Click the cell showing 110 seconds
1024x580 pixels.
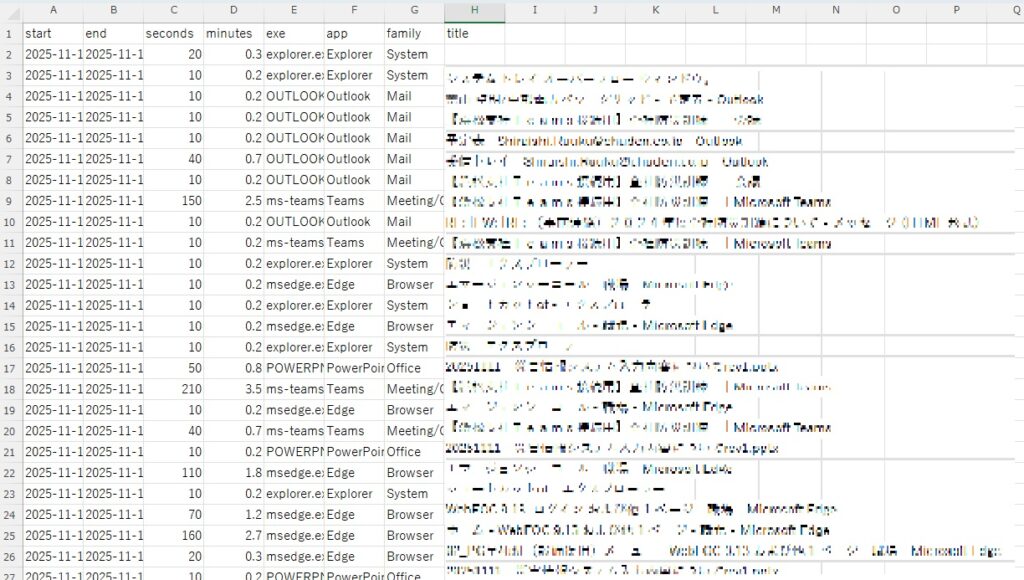pos(173,472)
